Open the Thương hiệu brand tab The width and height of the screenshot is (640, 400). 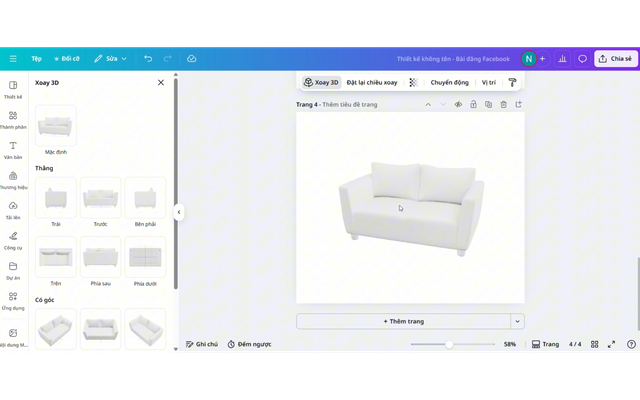pos(13,180)
